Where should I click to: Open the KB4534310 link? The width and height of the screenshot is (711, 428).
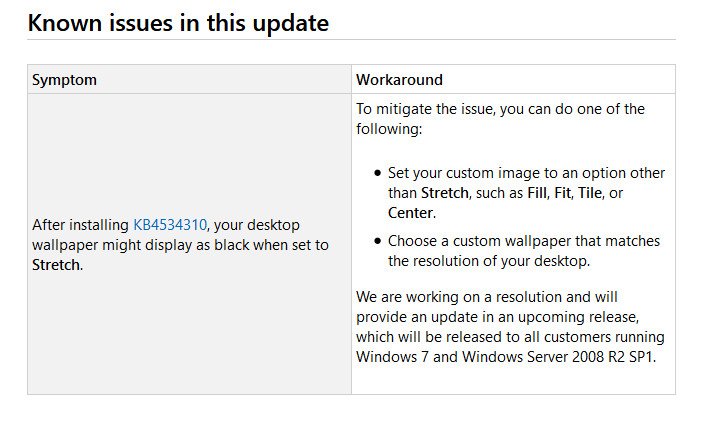point(170,225)
